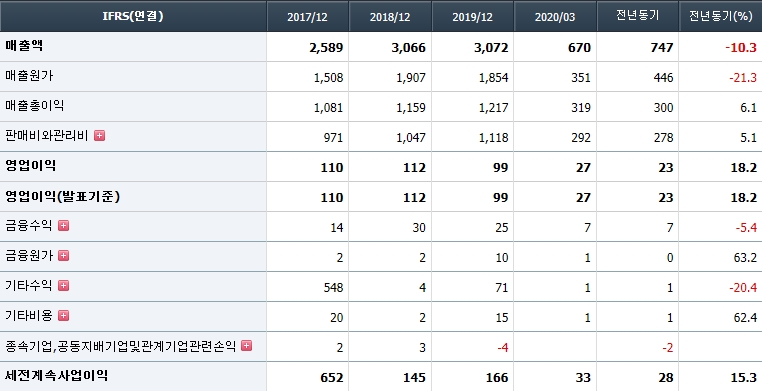Click 매출액 value 3,072 for 2019/12
Image resolution: width=762 pixels, height=391 pixels.
click(491, 48)
